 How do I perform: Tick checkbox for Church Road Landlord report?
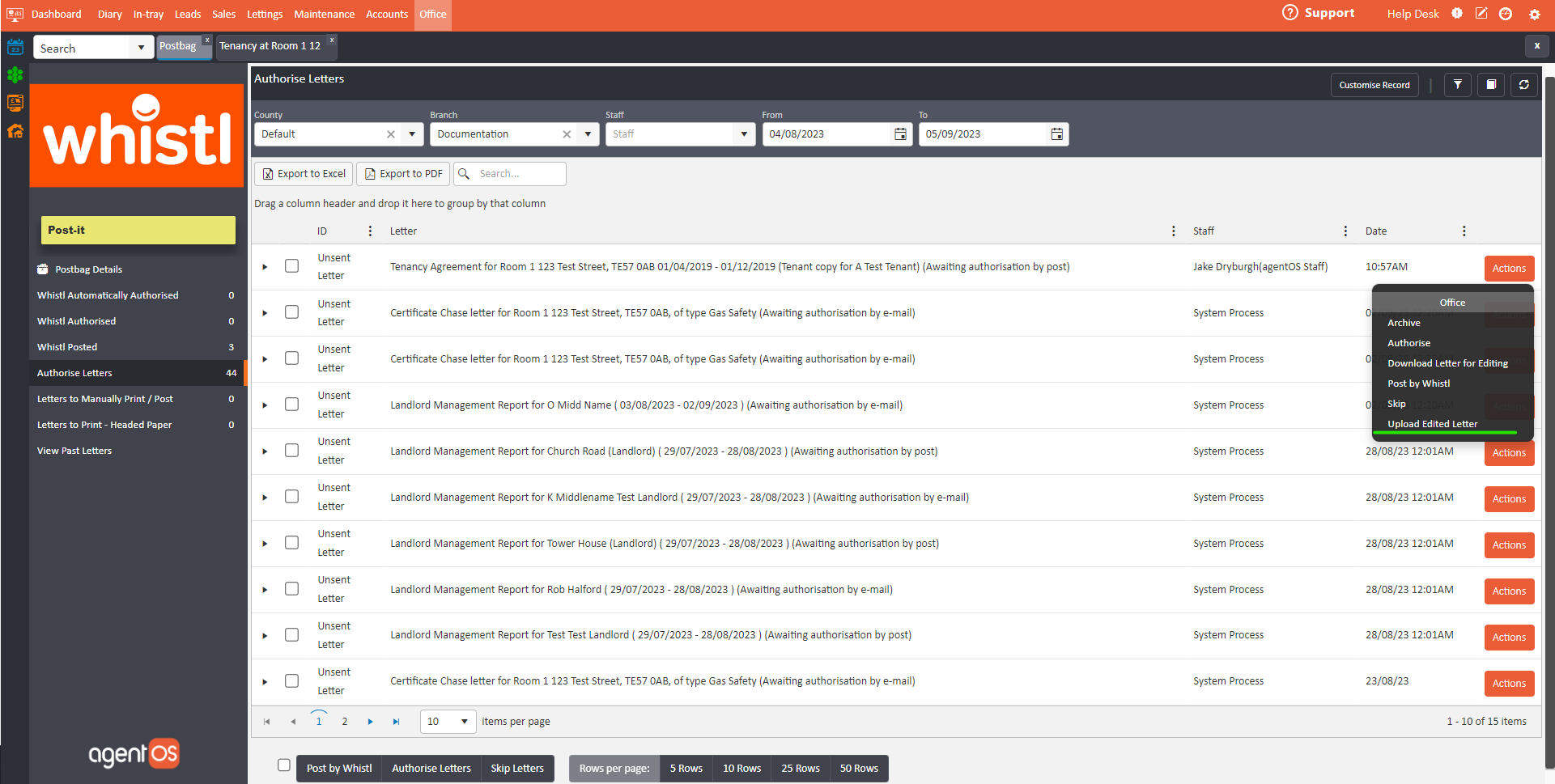coord(291,451)
